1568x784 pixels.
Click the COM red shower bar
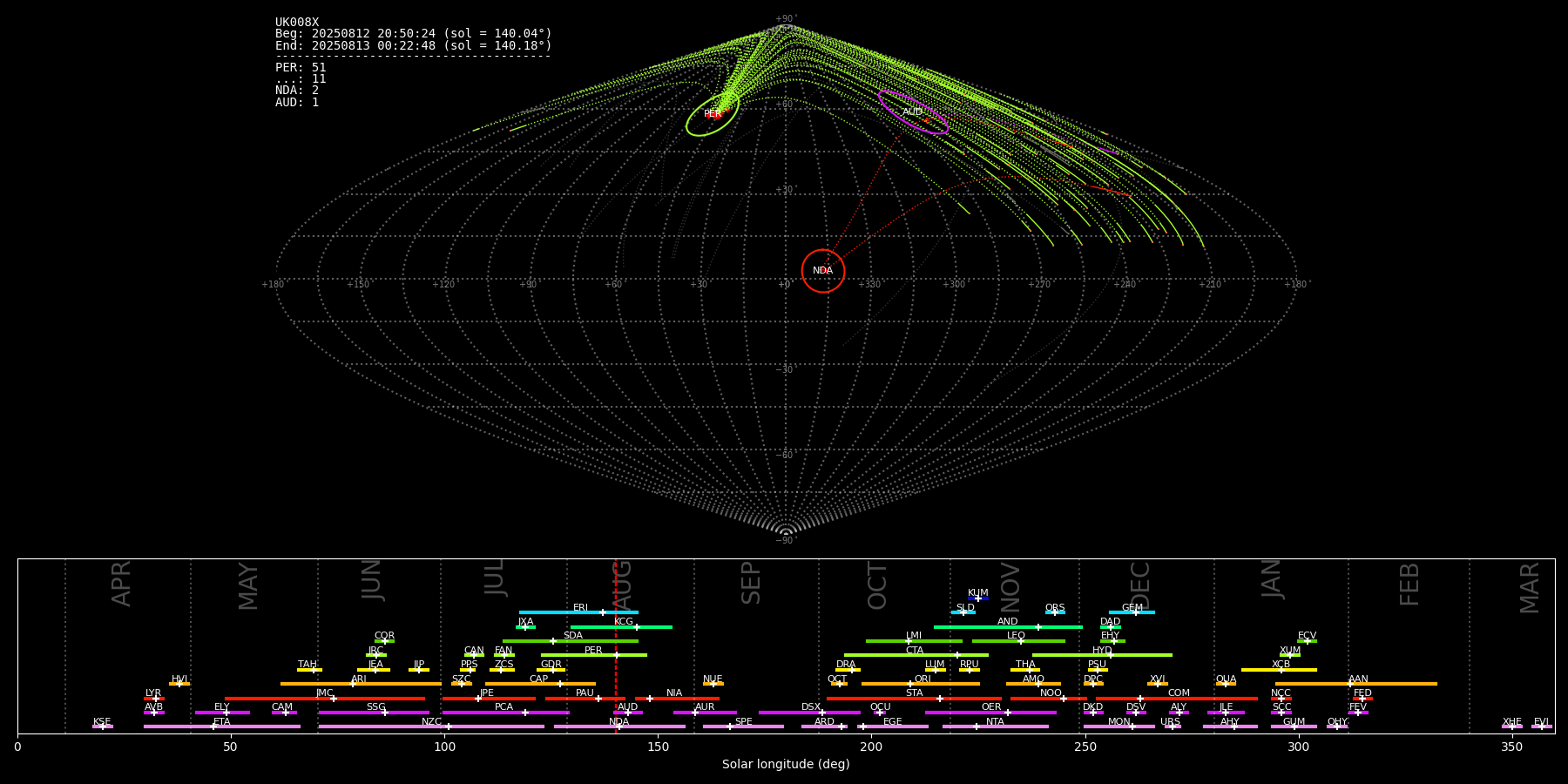click(x=1178, y=699)
